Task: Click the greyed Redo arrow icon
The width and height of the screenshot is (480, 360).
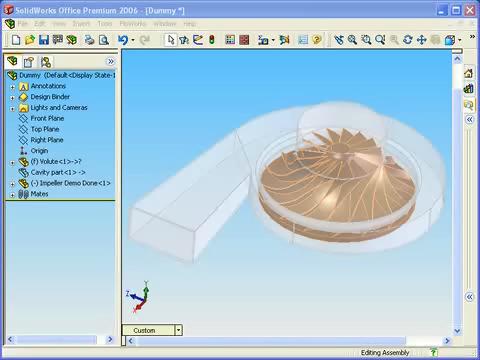Action: tap(144, 40)
